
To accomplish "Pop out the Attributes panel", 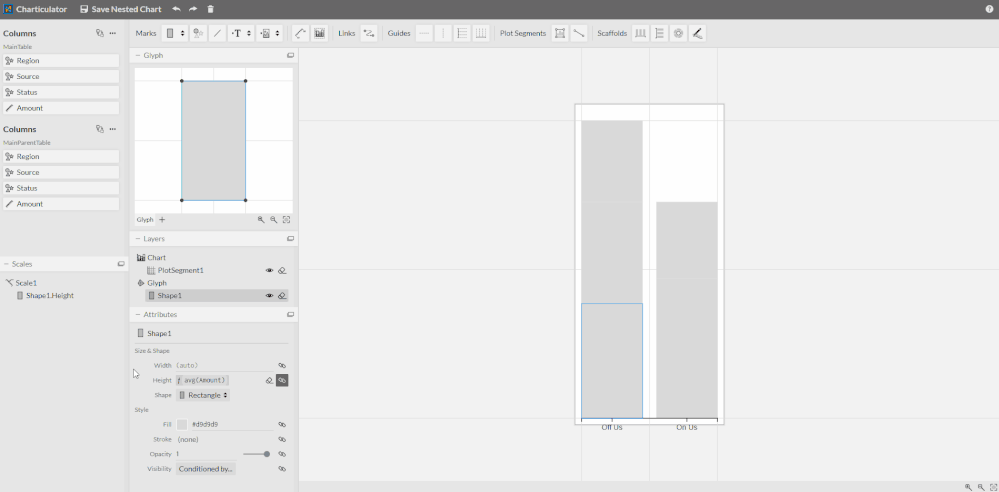I will tap(291, 314).
